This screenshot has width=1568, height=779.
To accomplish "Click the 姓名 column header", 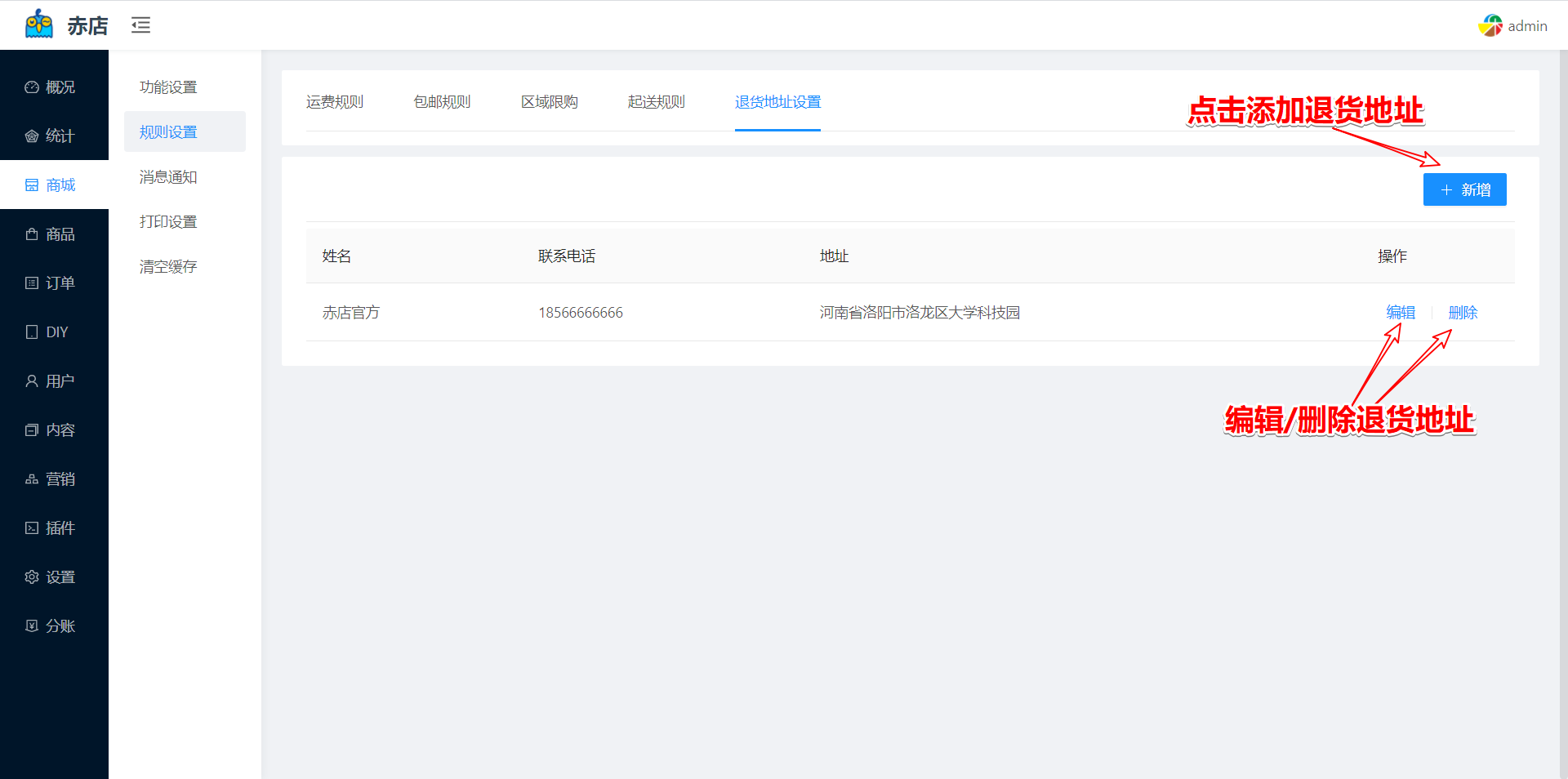I will pyautogui.click(x=336, y=256).
